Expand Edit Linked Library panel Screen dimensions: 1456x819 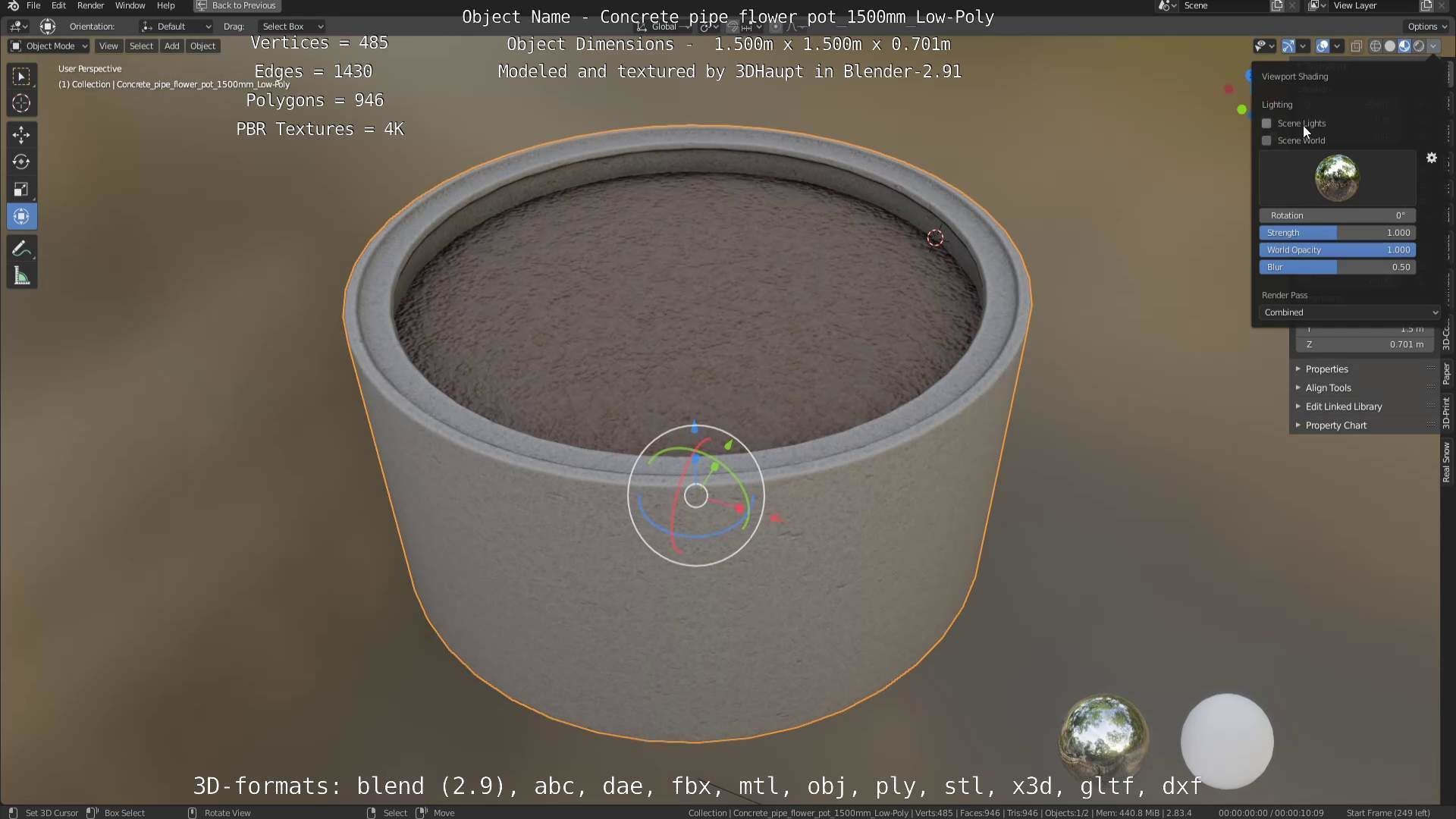click(1363, 407)
